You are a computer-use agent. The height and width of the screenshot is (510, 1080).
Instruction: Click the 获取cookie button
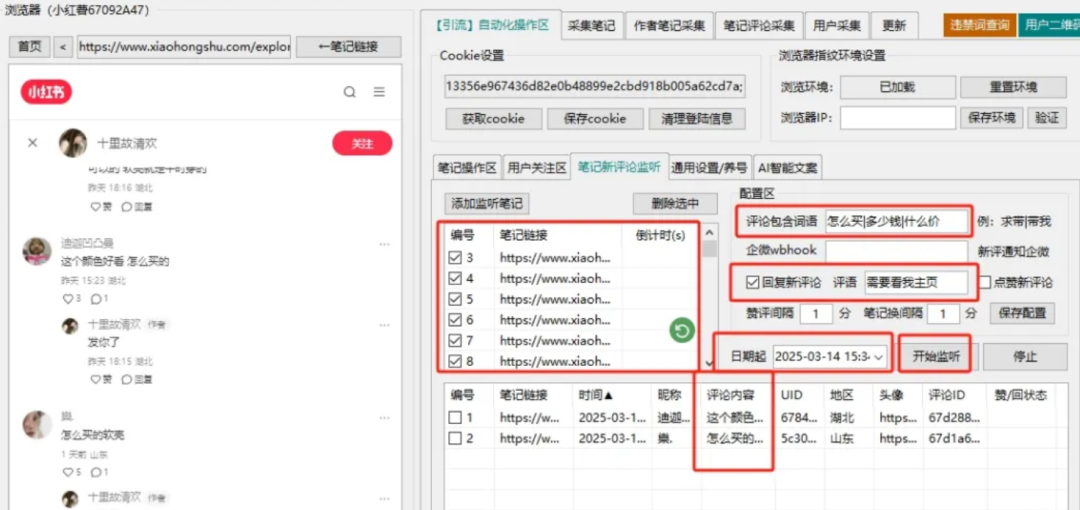coord(494,119)
